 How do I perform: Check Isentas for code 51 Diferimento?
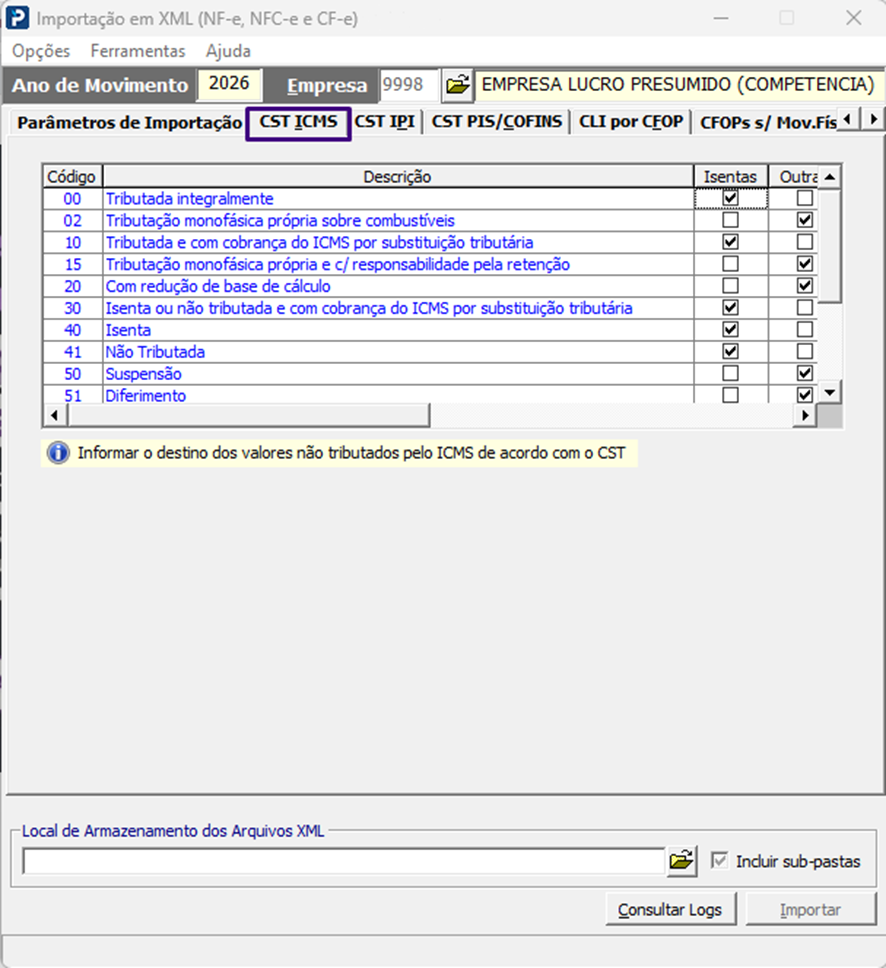(730, 395)
